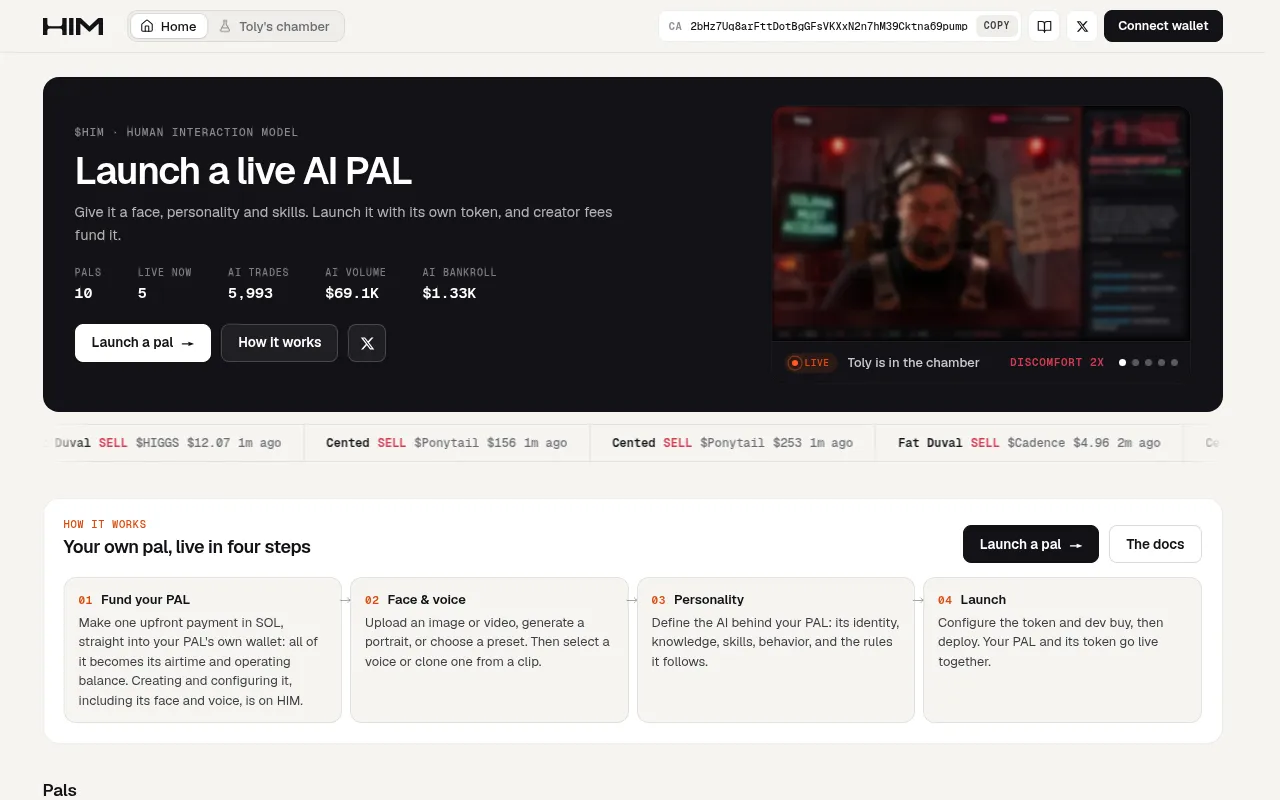Click the HIM logo in the header

tap(73, 26)
